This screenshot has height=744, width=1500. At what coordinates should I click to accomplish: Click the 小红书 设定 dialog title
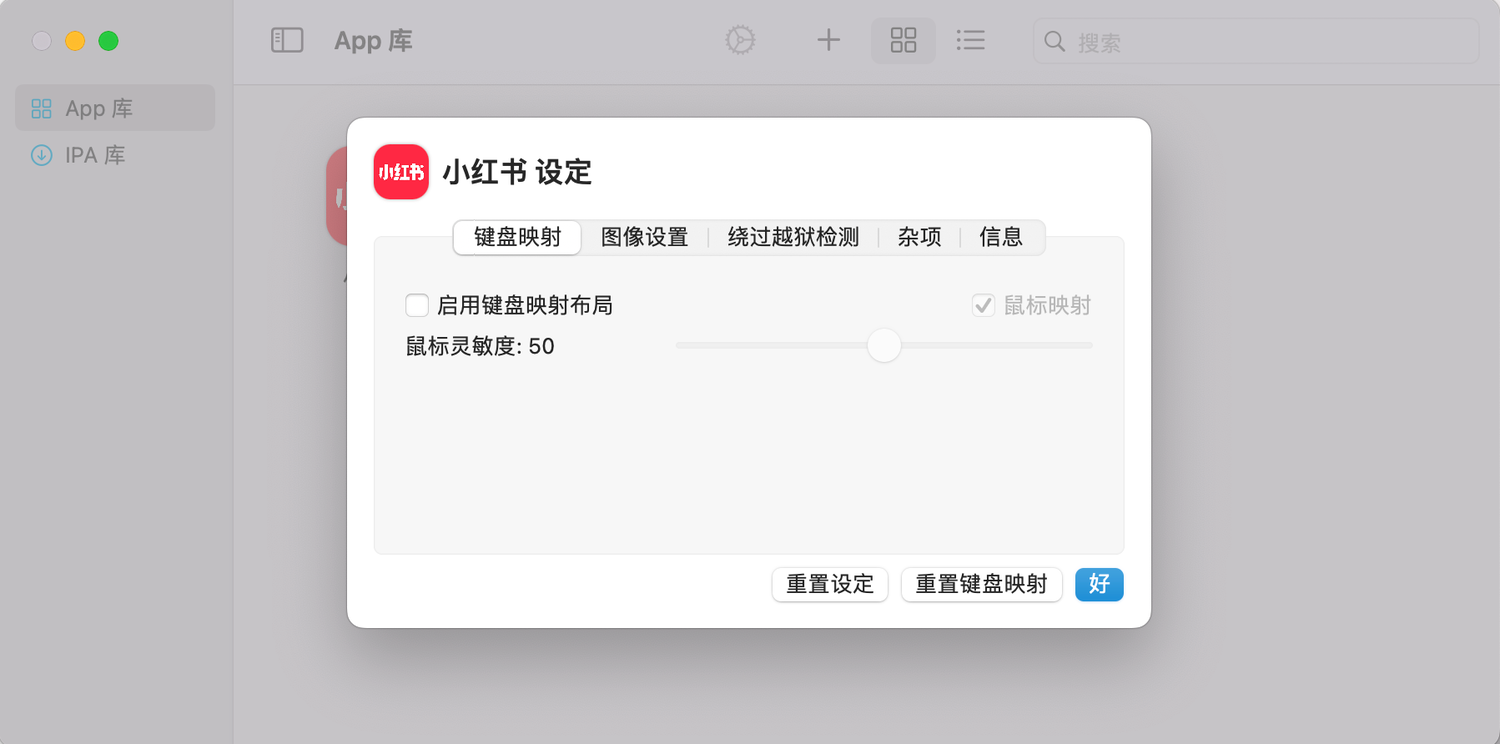tap(517, 172)
